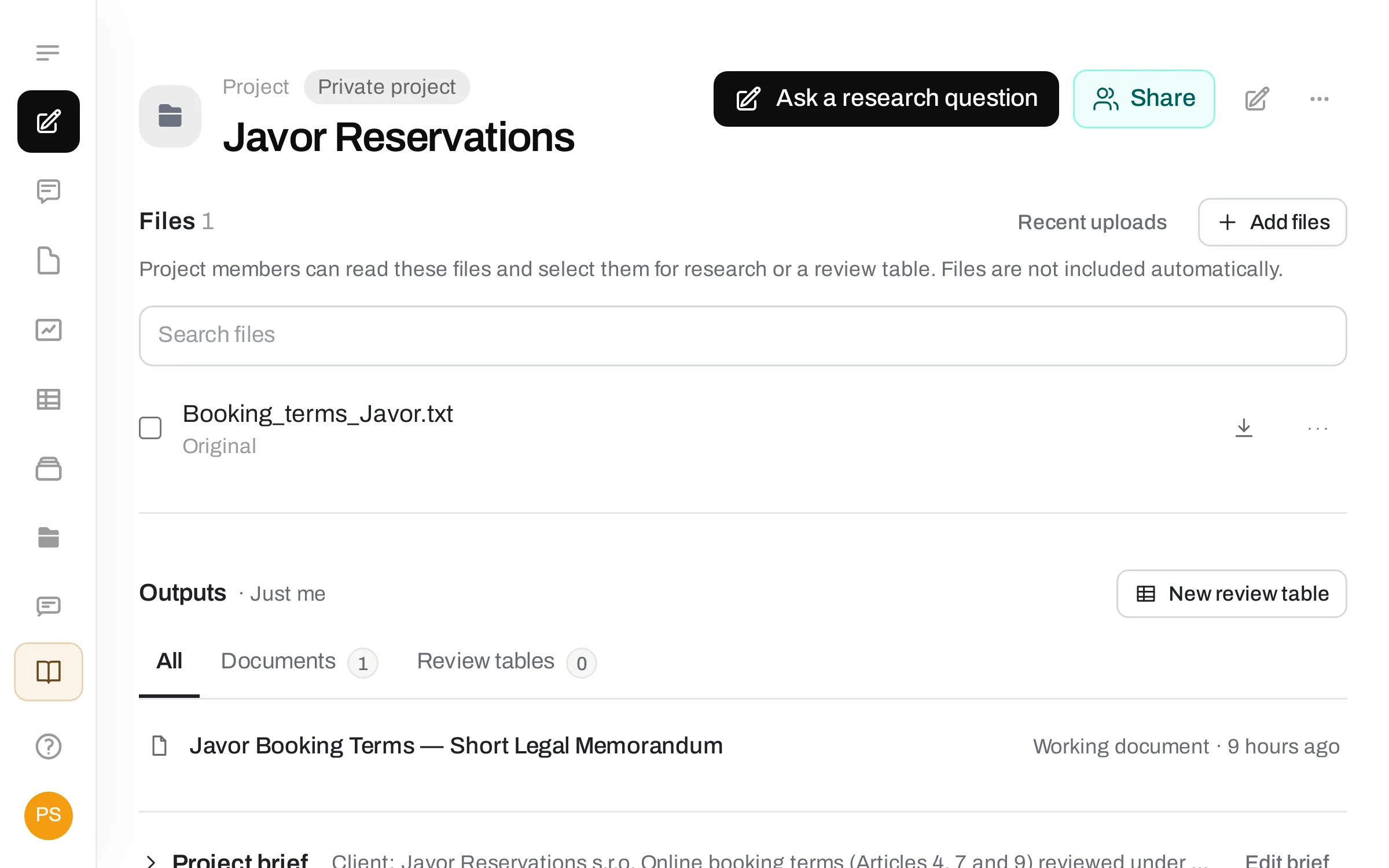Click the Private project badge

387,87
